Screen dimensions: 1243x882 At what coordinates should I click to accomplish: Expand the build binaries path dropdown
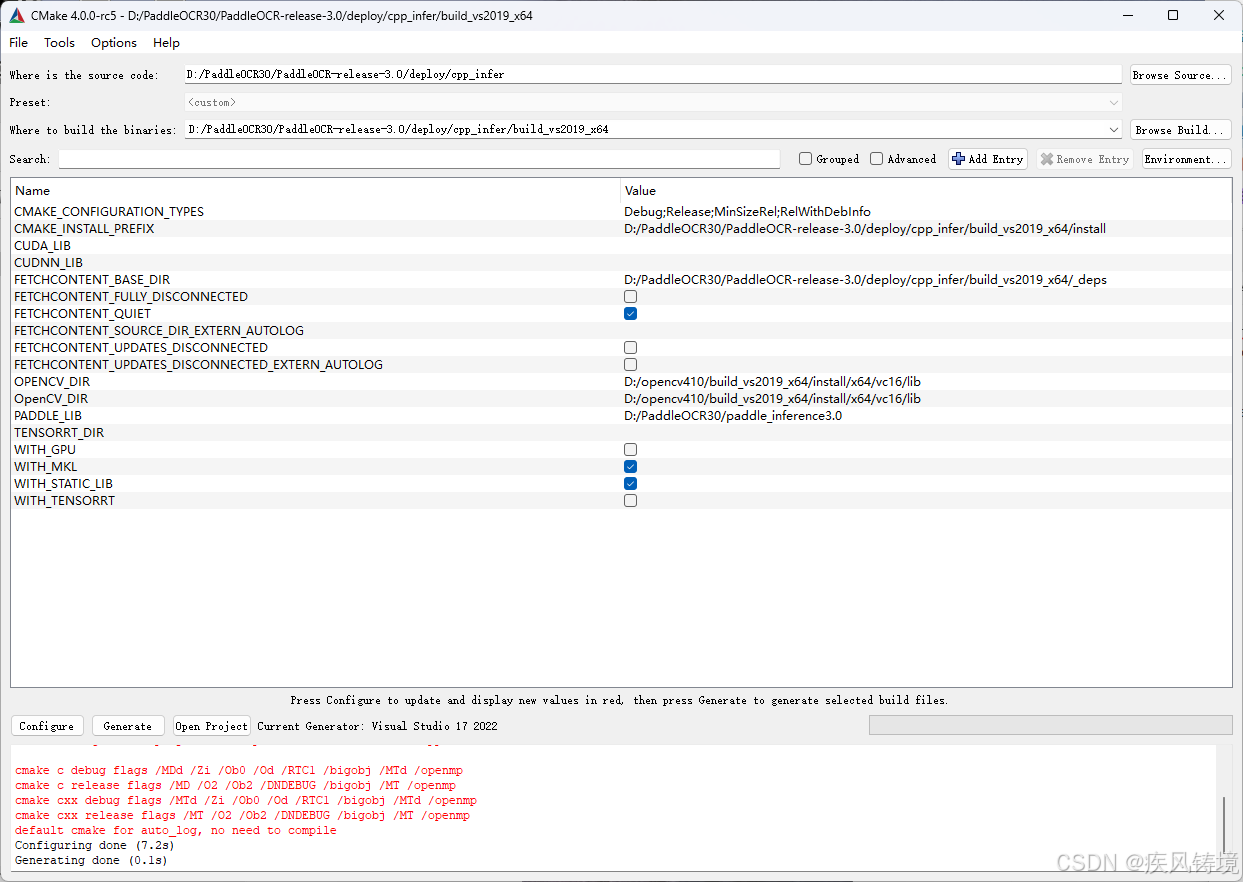coord(1114,129)
